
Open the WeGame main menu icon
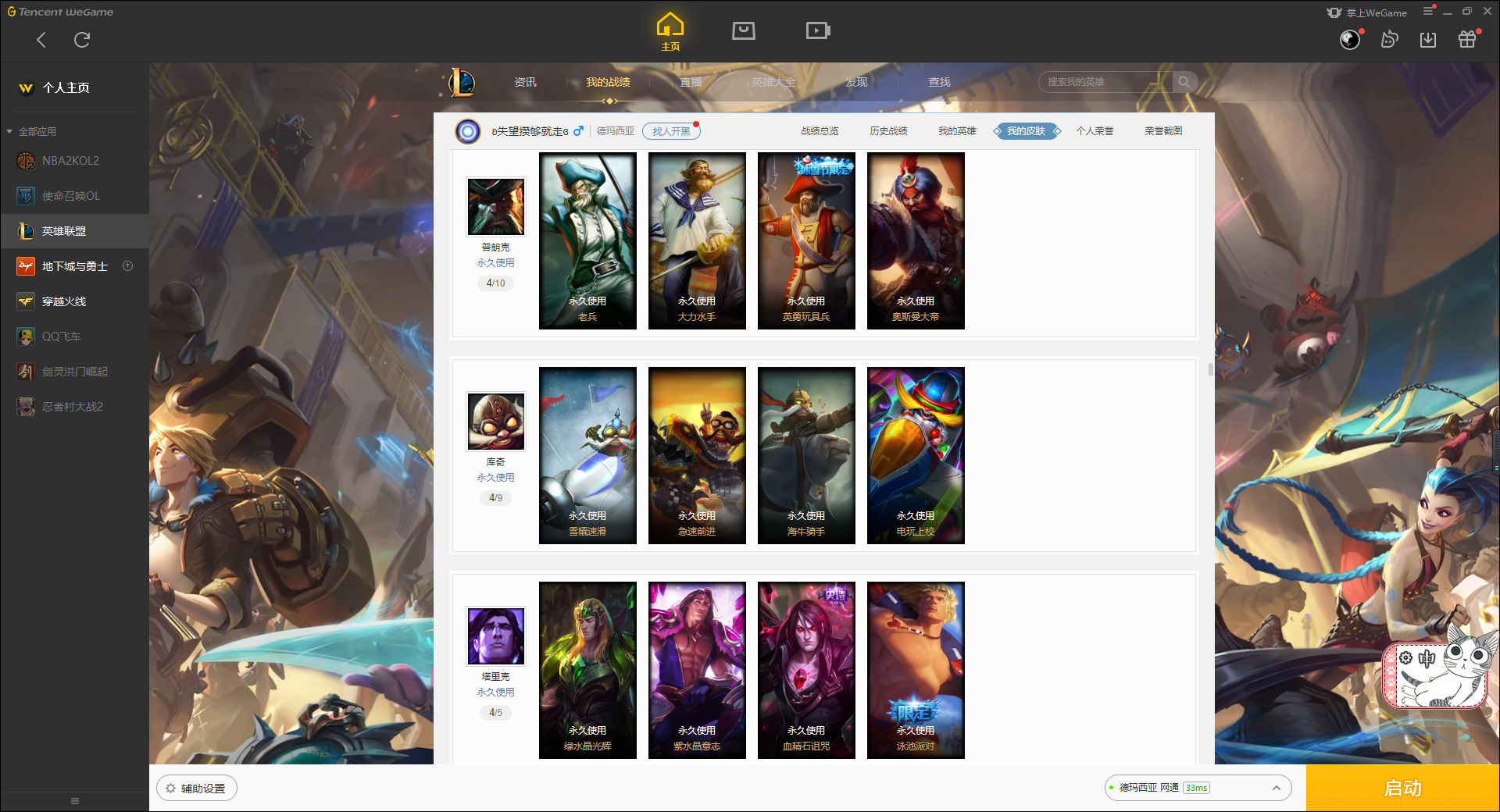(x=1428, y=11)
